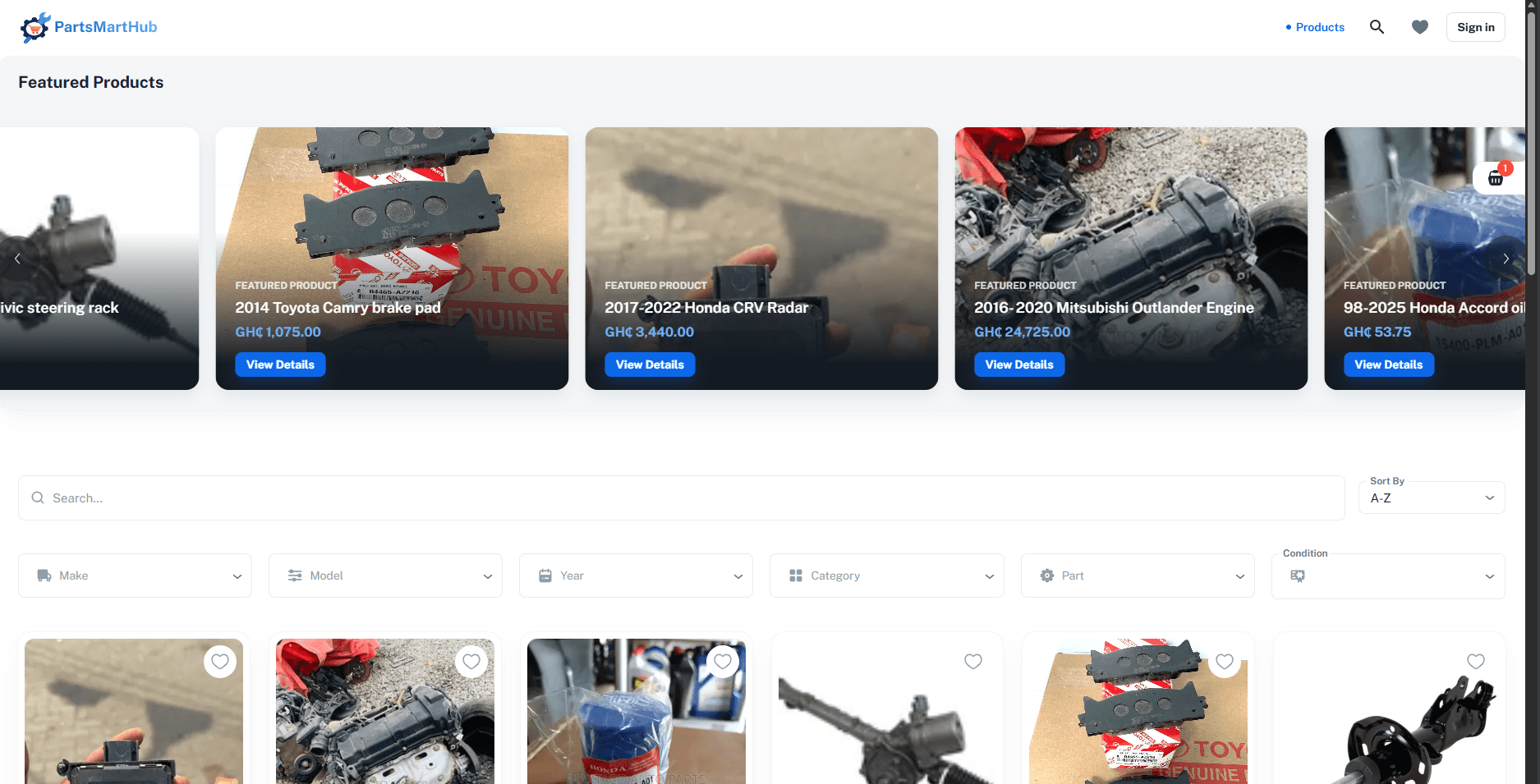1540x784 pixels.
Task: Favorite the steering rack product card
Action: (x=973, y=662)
